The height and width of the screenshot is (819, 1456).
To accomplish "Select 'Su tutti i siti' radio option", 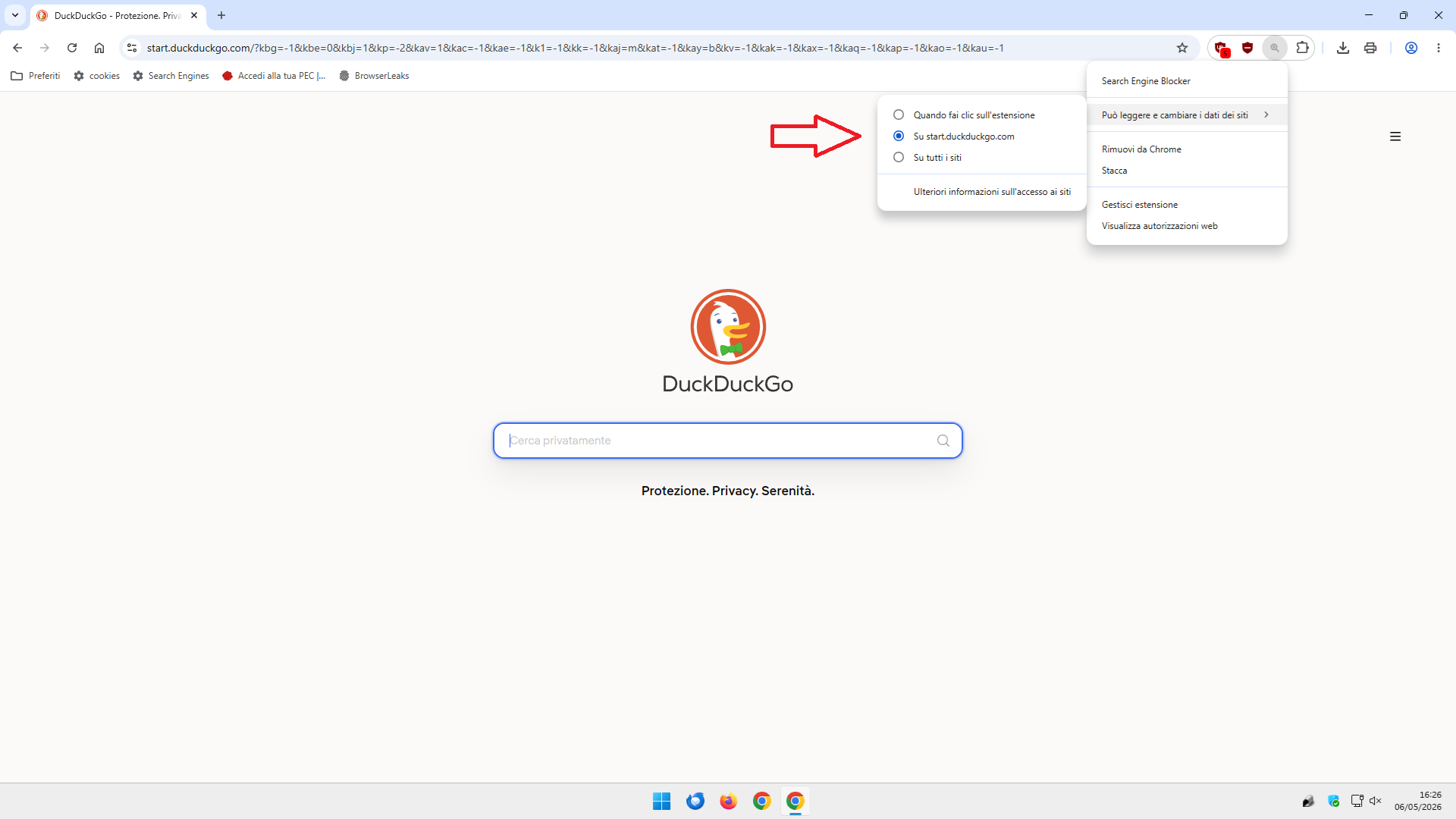I will coord(899,158).
